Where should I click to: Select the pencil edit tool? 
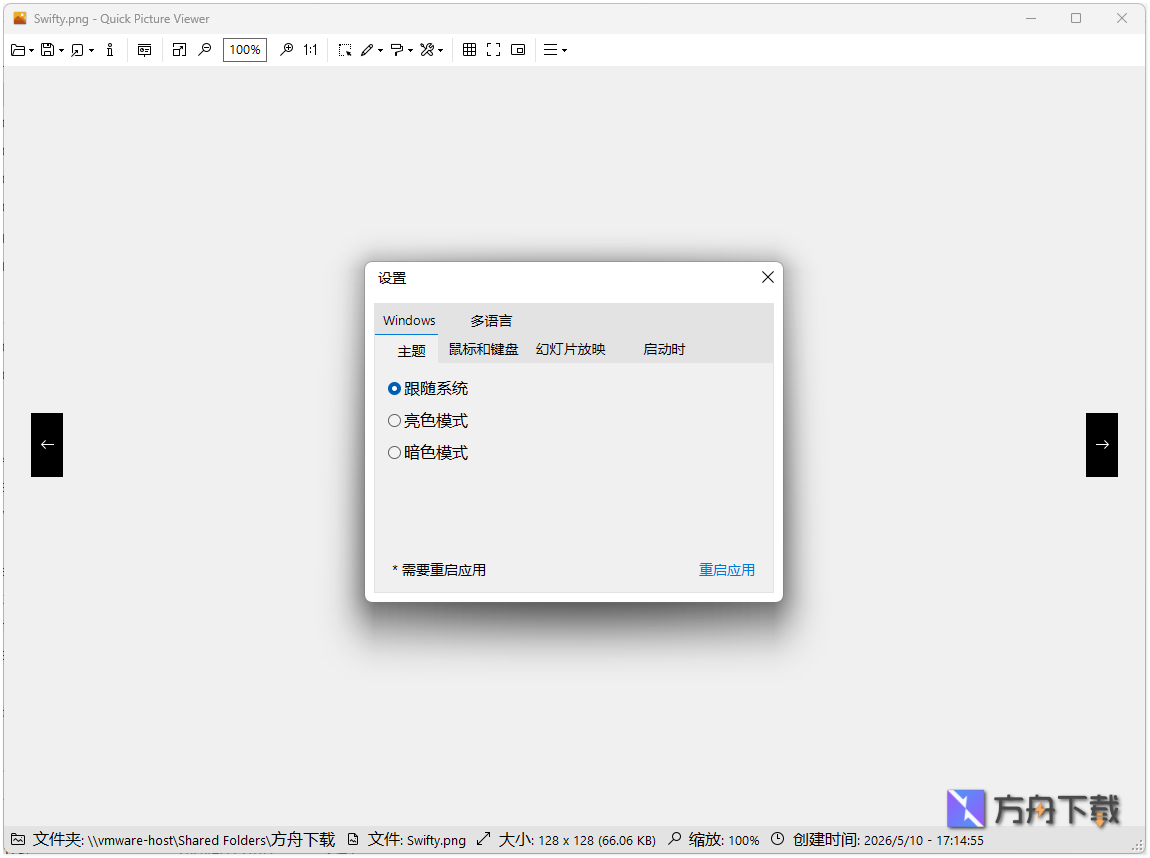[367, 50]
